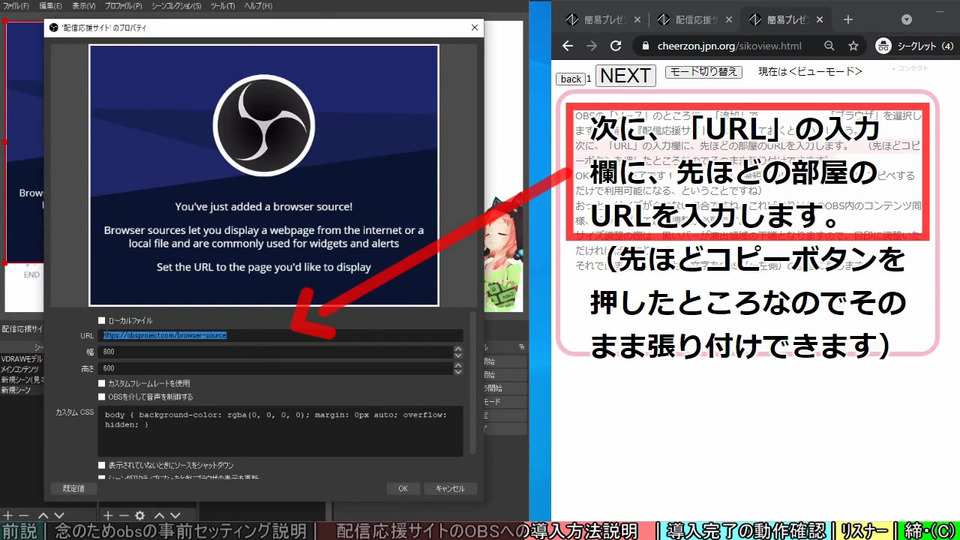Open the ヘルプ(H) menu in OBS
Viewport: 960px width, 540px height.
coord(258,6)
